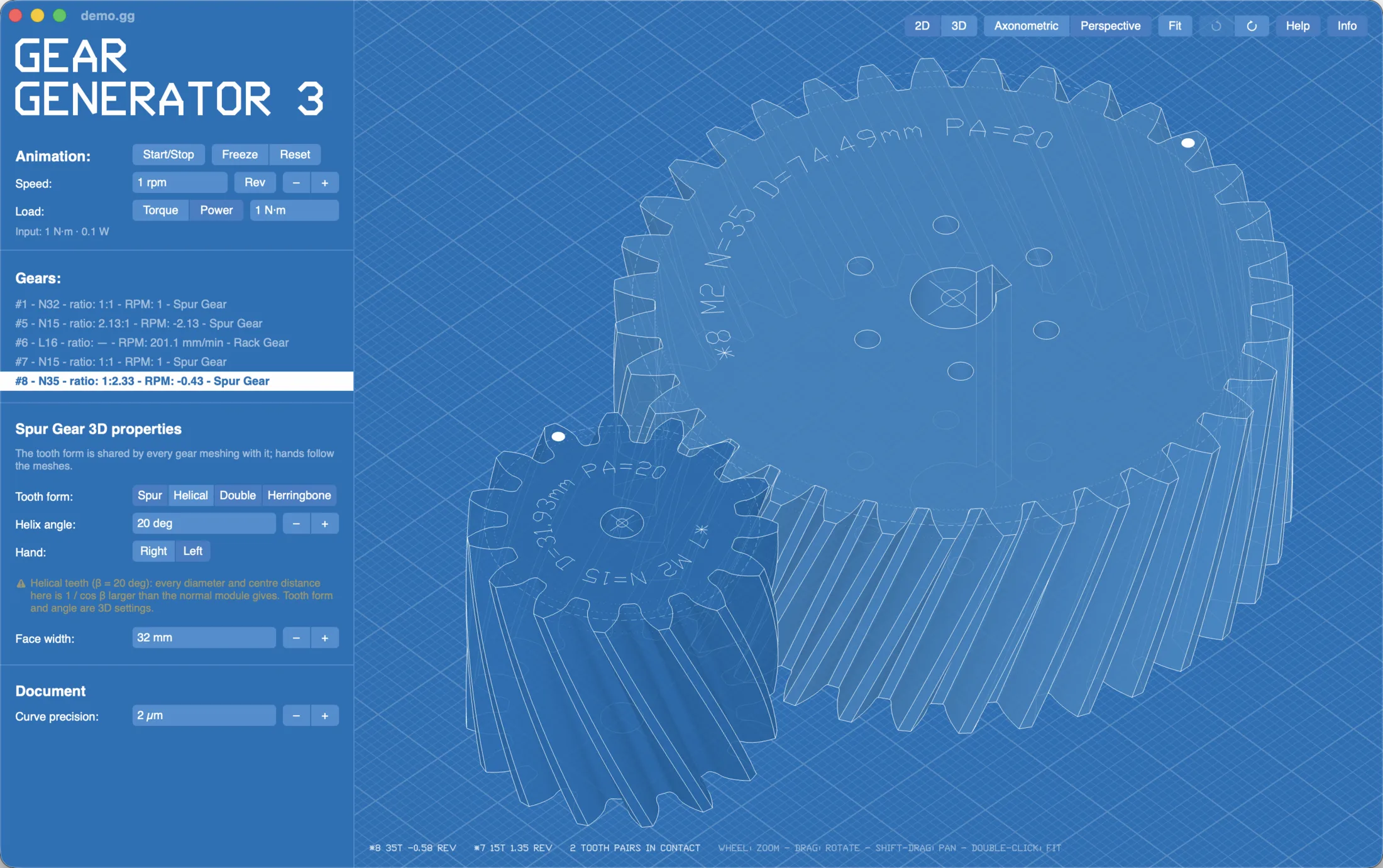The height and width of the screenshot is (868, 1383).
Task: Click status entry '*8 35T -0.58 REV'
Action: tap(412, 848)
